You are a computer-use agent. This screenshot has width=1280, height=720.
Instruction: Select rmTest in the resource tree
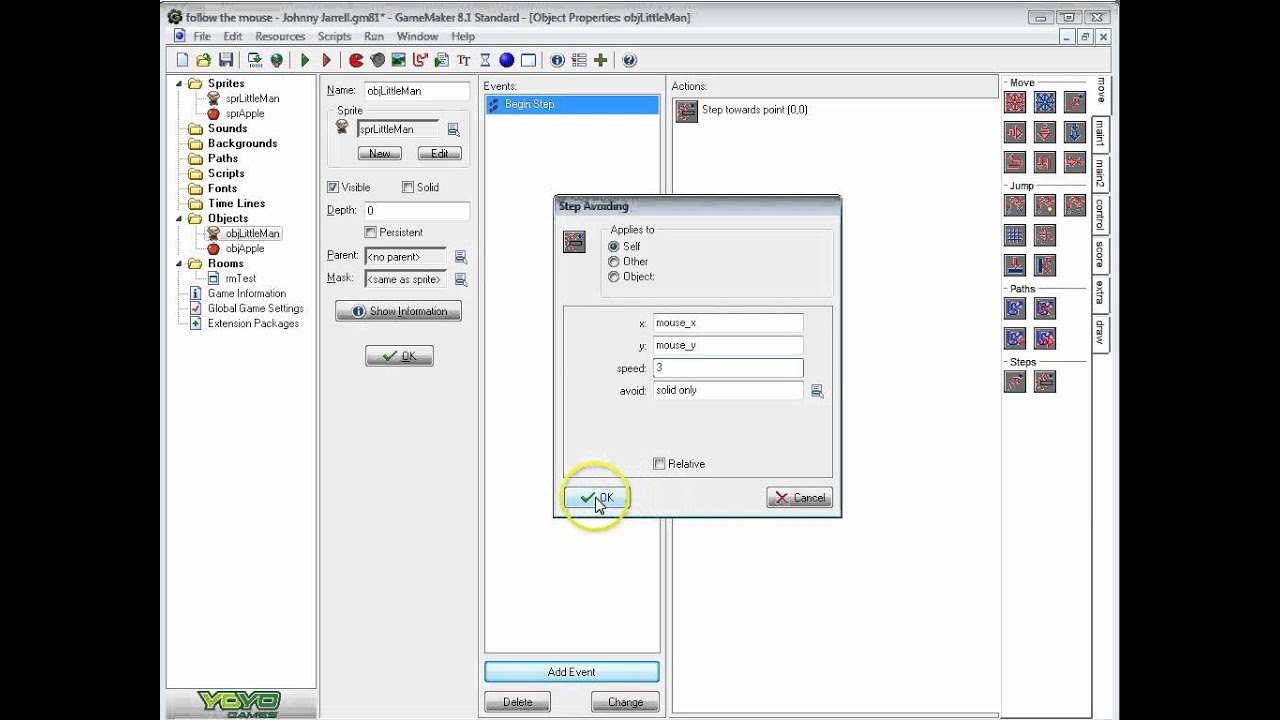(x=240, y=278)
